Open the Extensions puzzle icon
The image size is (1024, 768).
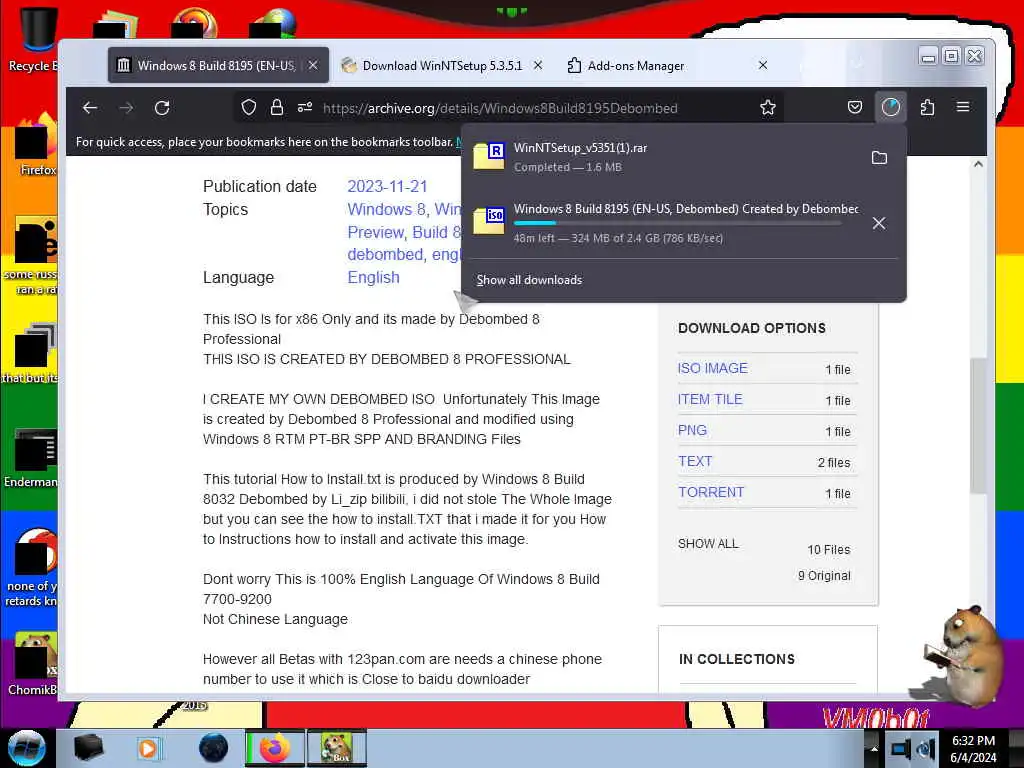coord(927,107)
